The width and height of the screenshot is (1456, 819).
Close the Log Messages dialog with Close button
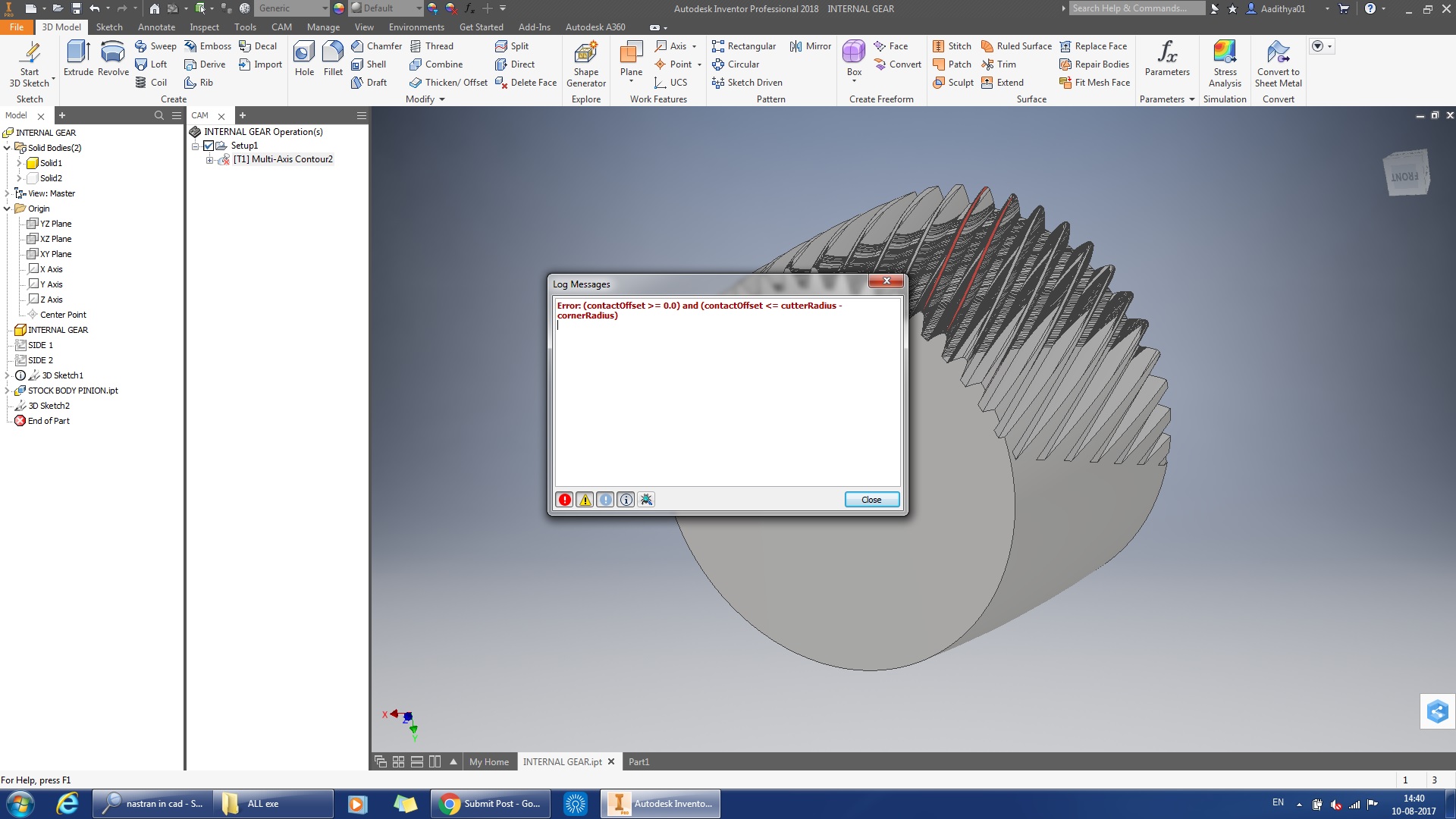coord(871,499)
